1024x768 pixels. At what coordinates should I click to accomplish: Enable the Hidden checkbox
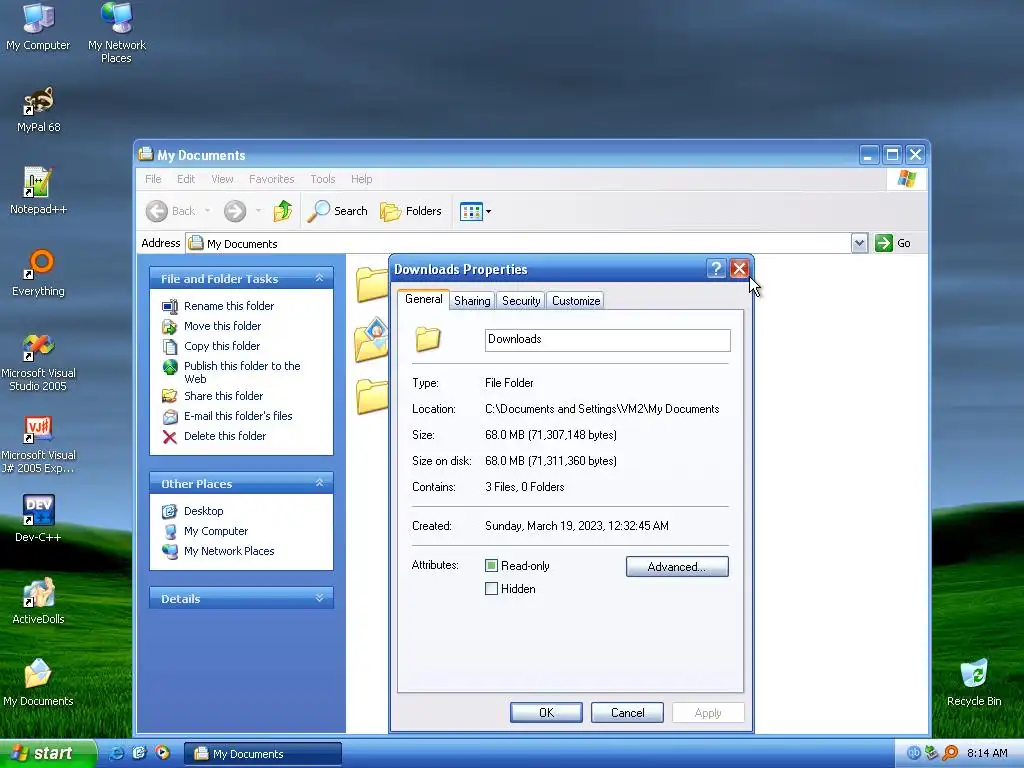point(492,588)
